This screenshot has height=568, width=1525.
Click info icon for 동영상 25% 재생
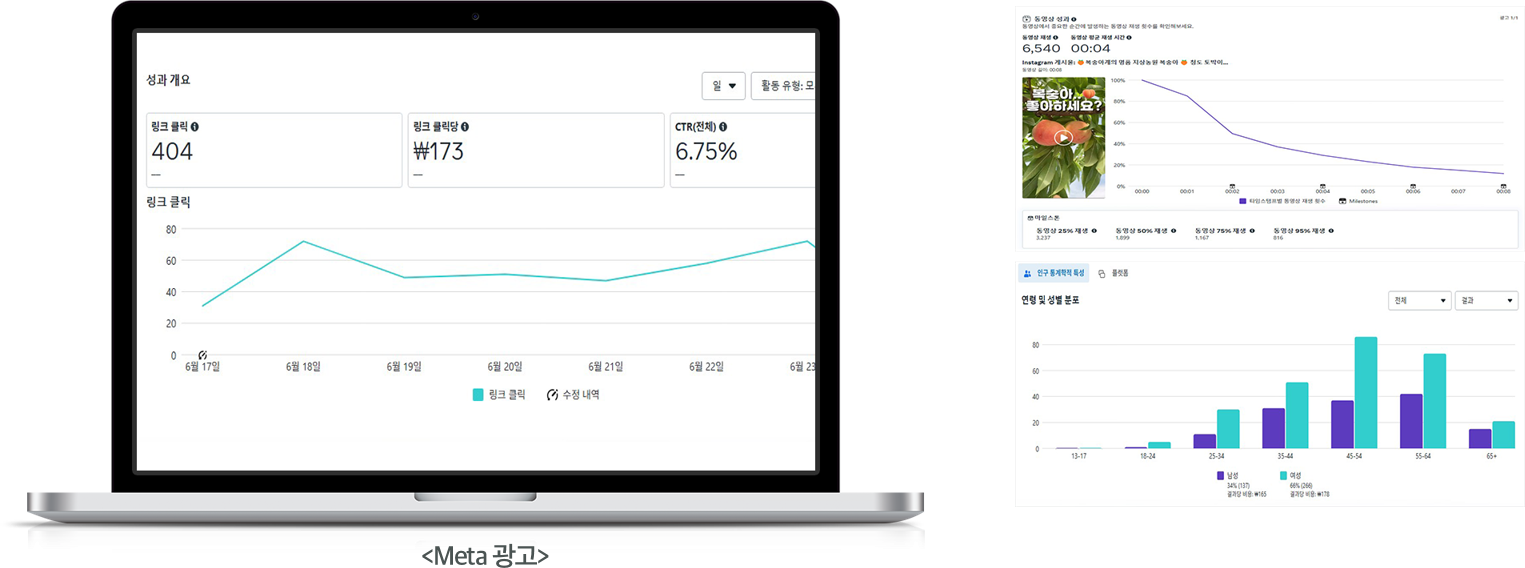[x=1094, y=231]
